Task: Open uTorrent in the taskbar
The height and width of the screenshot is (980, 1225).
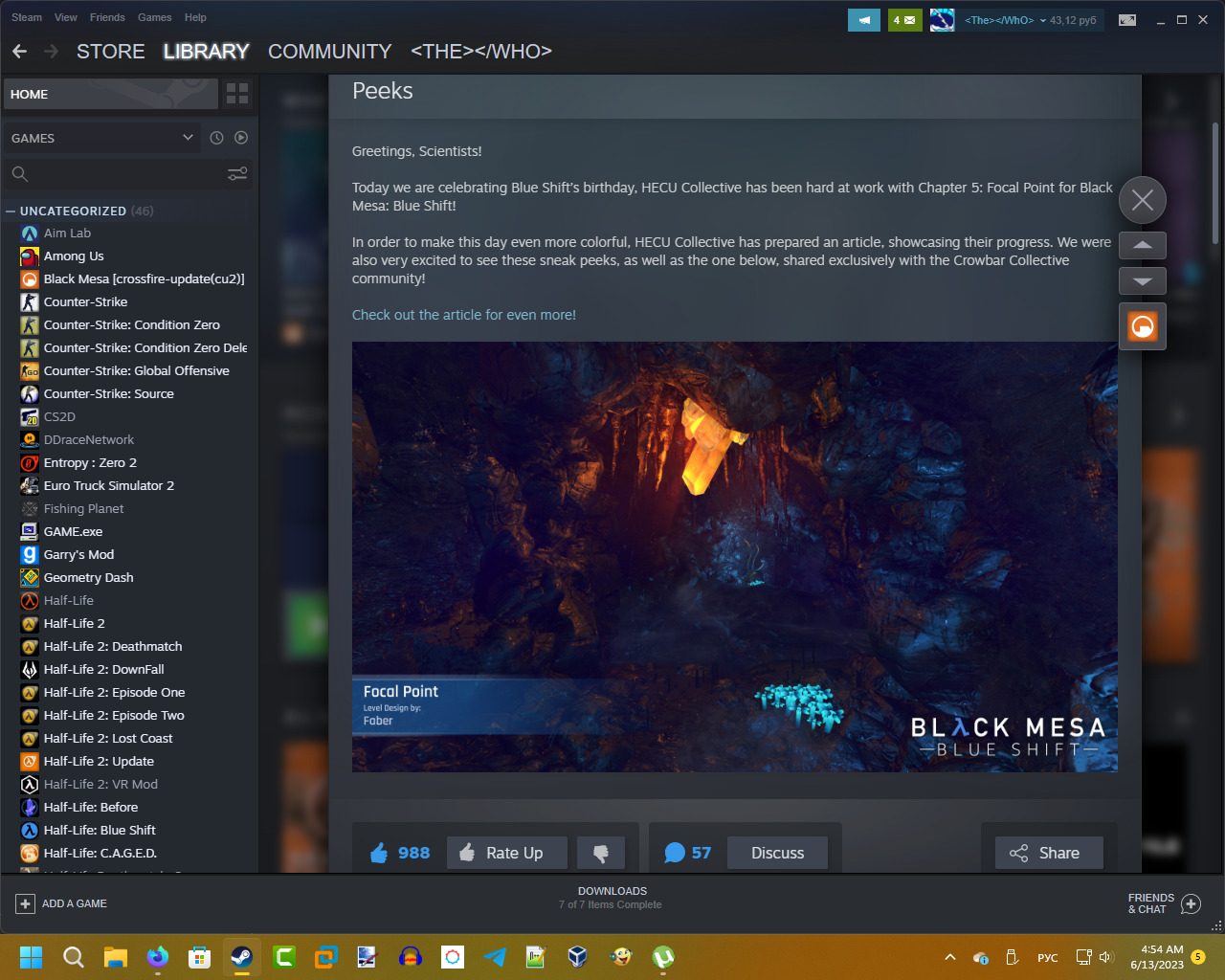Action: (x=663, y=957)
